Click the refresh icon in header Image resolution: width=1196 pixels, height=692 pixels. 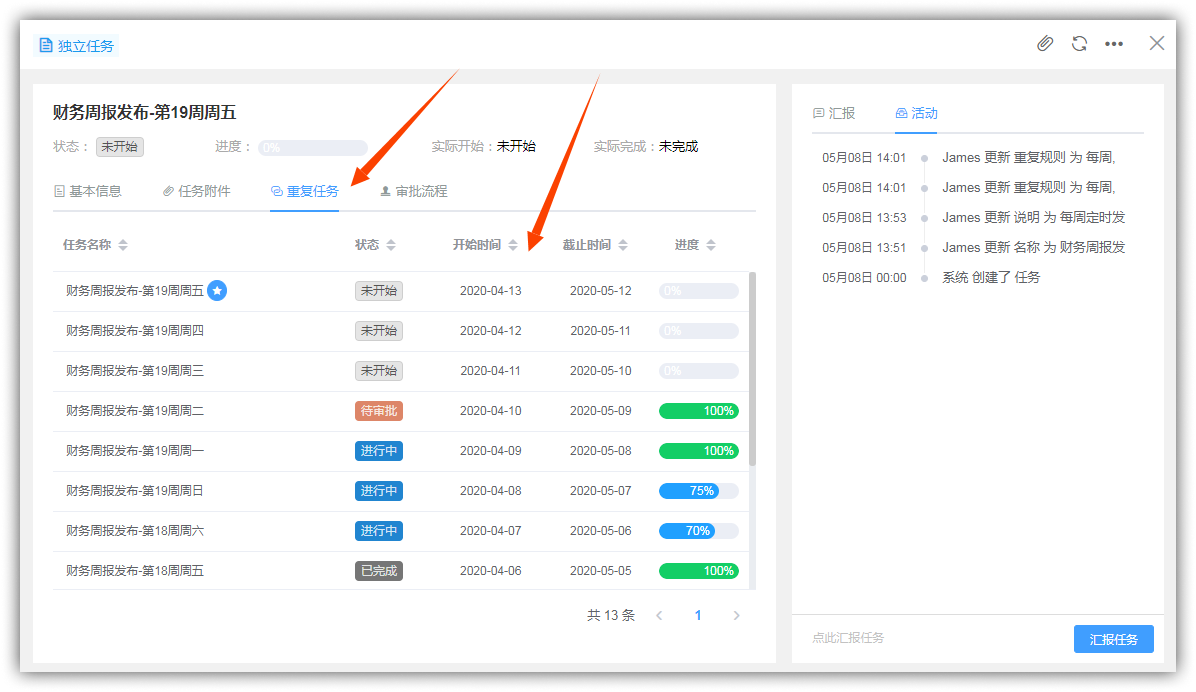(x=1079, y=44)
